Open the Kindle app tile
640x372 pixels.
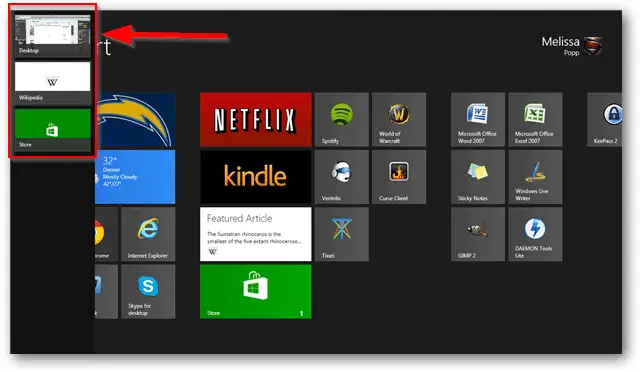pos(256,177)
